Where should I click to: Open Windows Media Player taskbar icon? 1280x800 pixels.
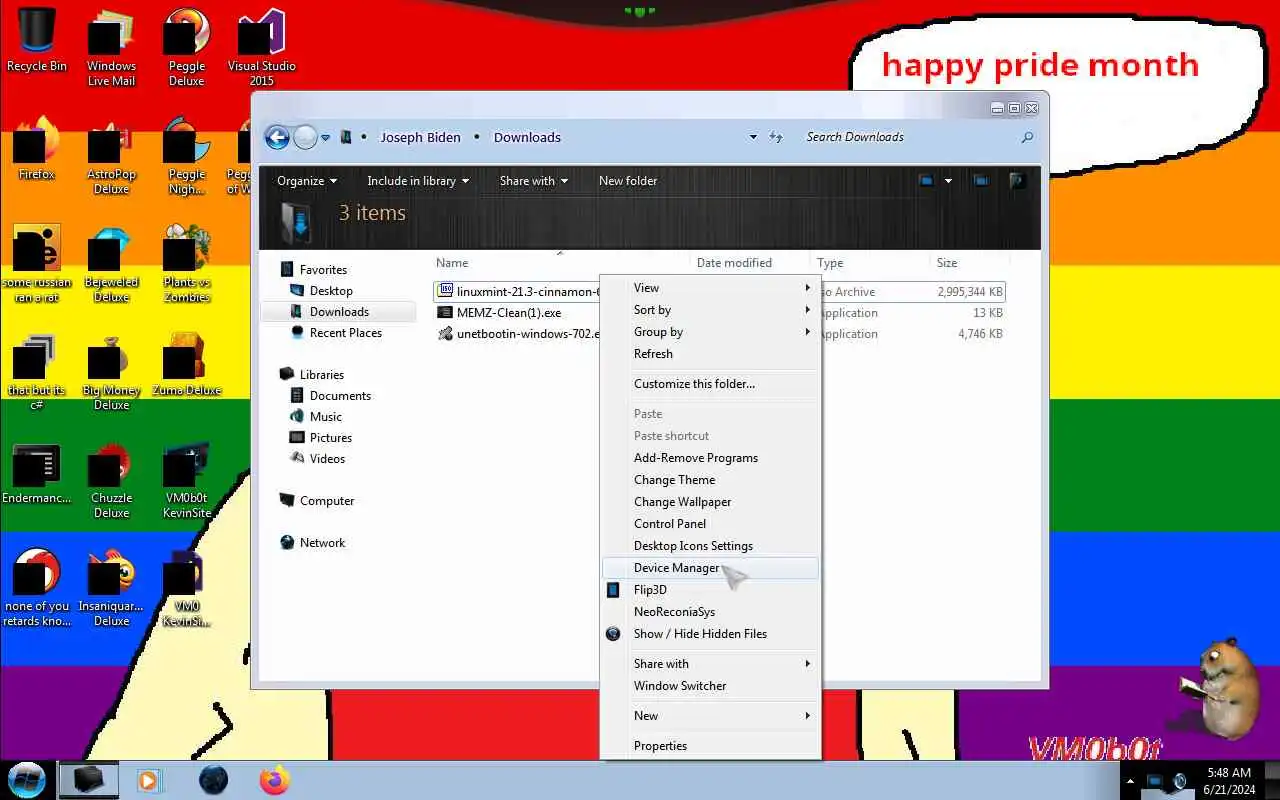149,780
